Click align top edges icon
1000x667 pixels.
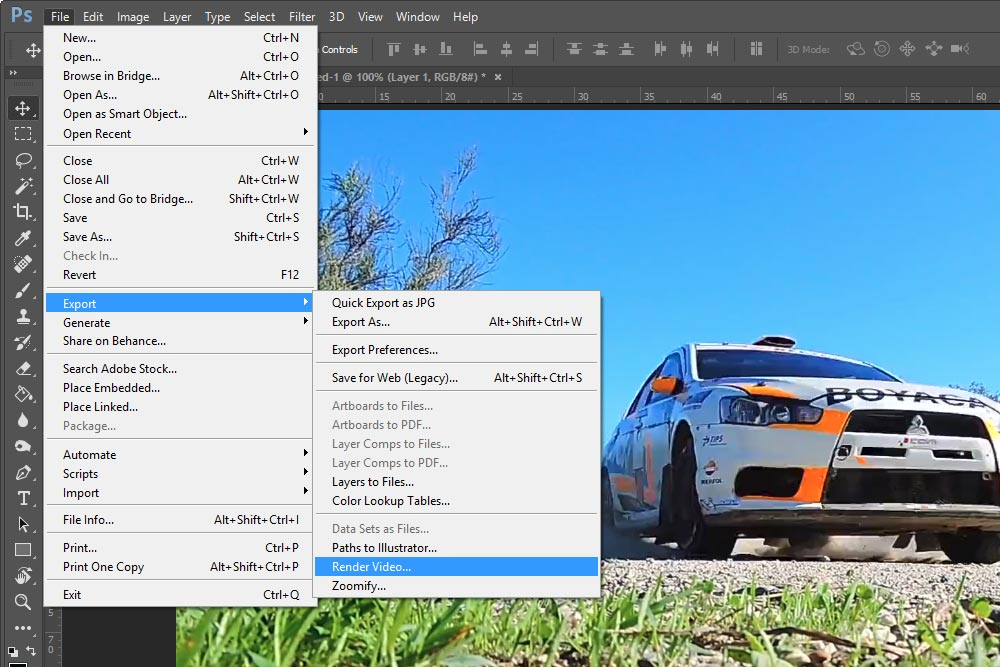click(x=394, y=49)
